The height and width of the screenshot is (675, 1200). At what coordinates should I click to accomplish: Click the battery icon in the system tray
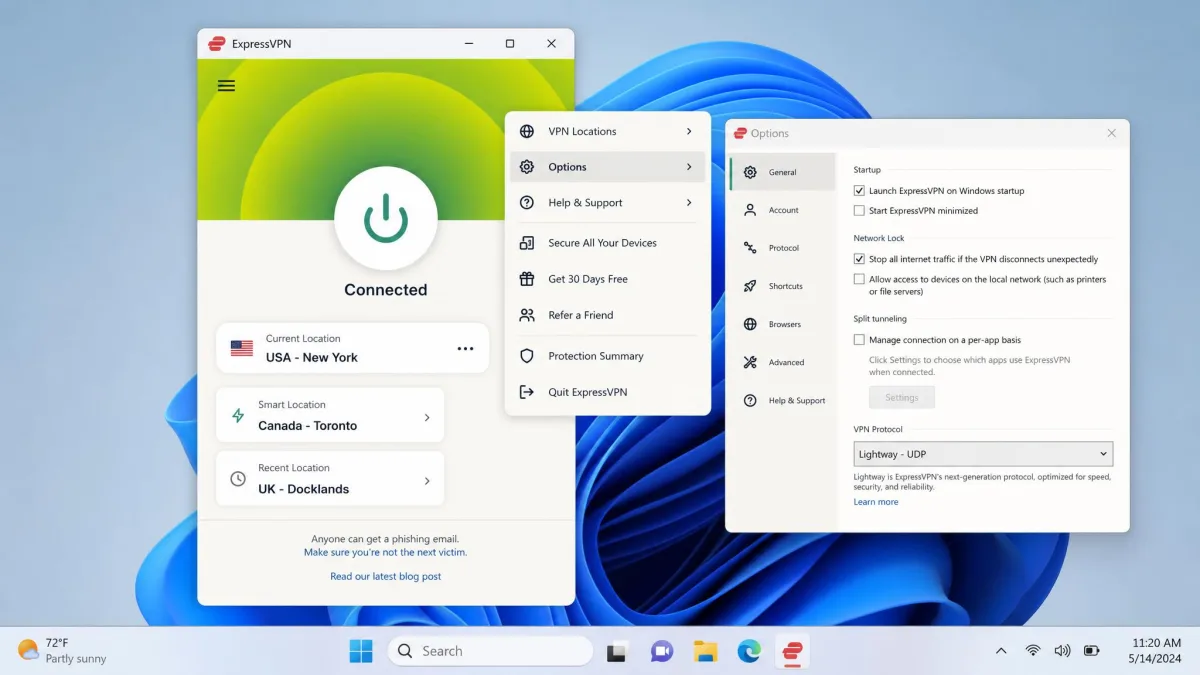click(x=1092, y=651)
